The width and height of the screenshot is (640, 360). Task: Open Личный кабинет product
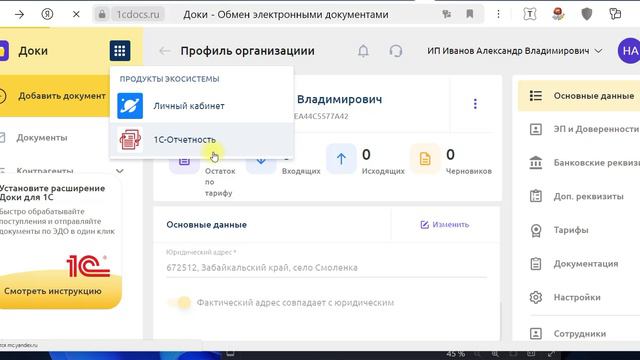pos(202,106)
